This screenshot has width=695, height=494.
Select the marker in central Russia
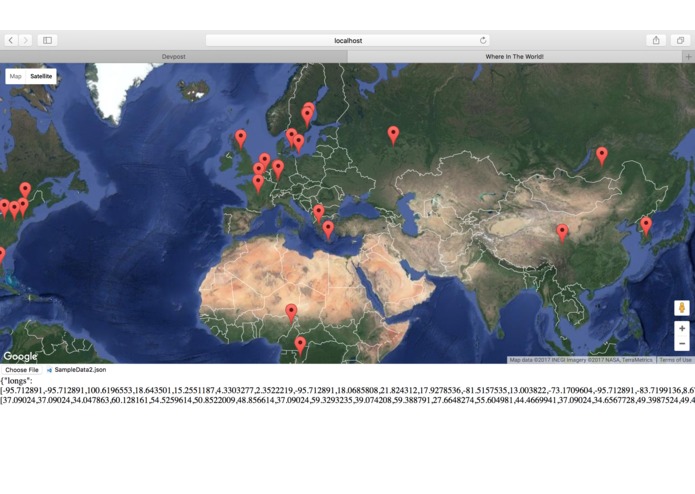(x=393, y=136)
